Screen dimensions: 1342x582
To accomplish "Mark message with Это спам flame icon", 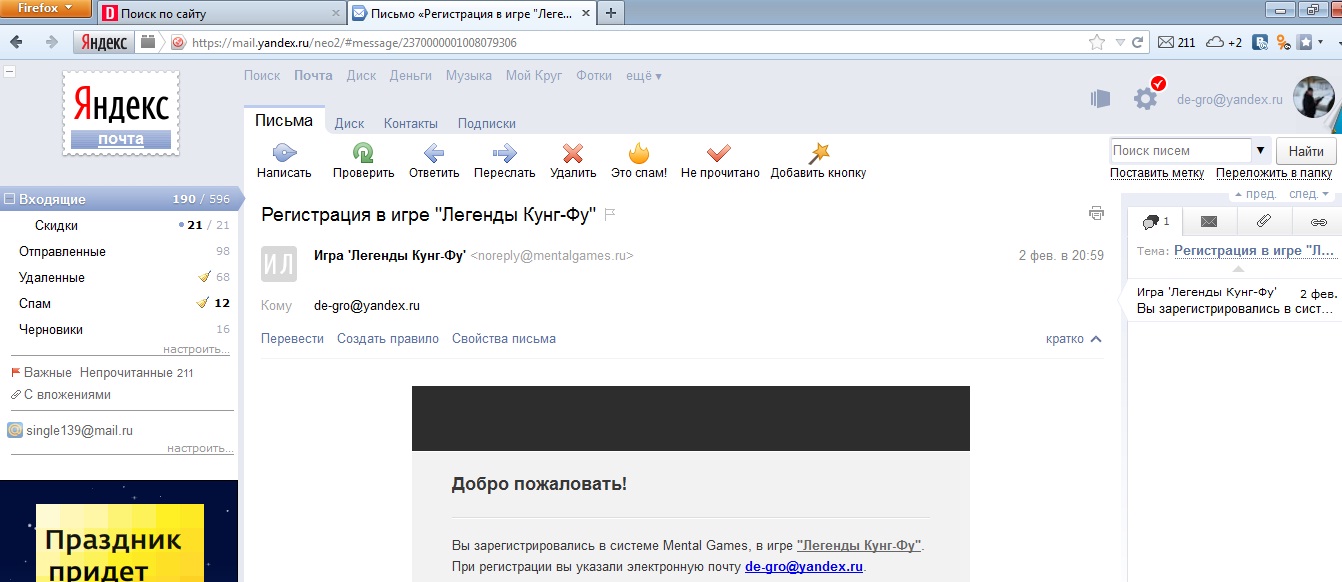I will [639, 153].
